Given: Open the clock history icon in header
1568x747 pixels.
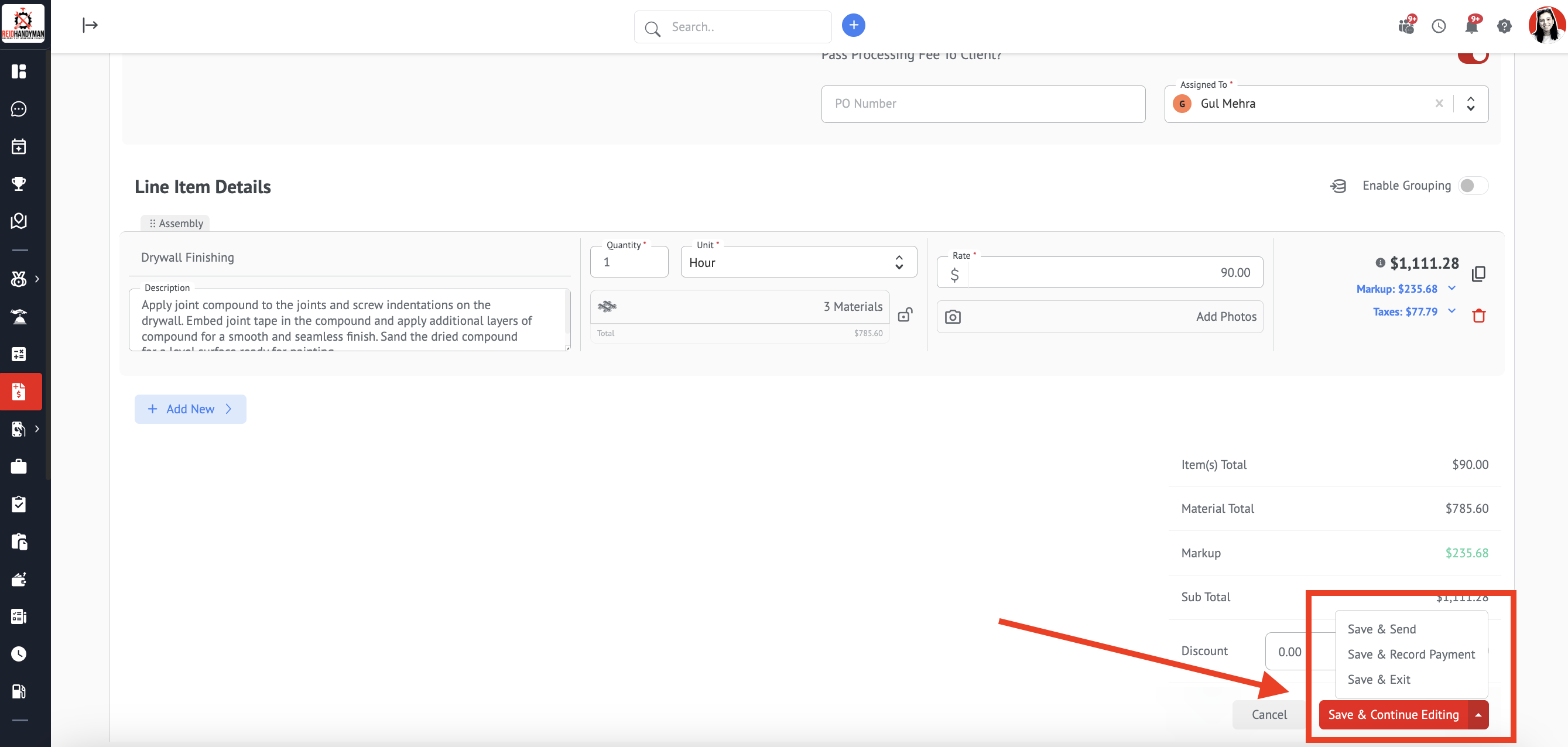Looking at the screenshot, I should click(1439, 26).
